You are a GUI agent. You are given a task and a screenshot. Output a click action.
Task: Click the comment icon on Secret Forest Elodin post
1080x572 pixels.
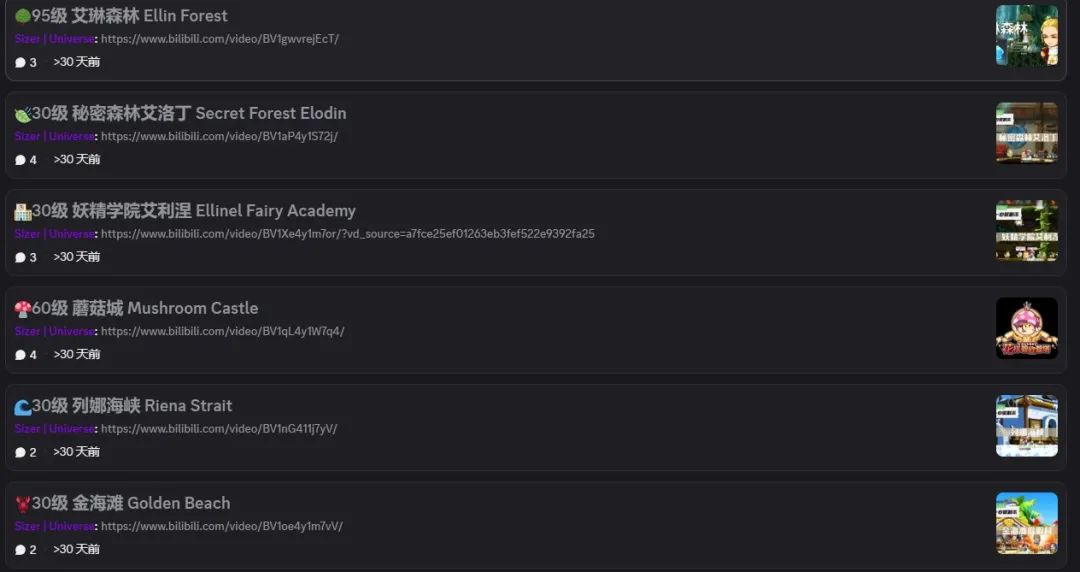[20, 160]
